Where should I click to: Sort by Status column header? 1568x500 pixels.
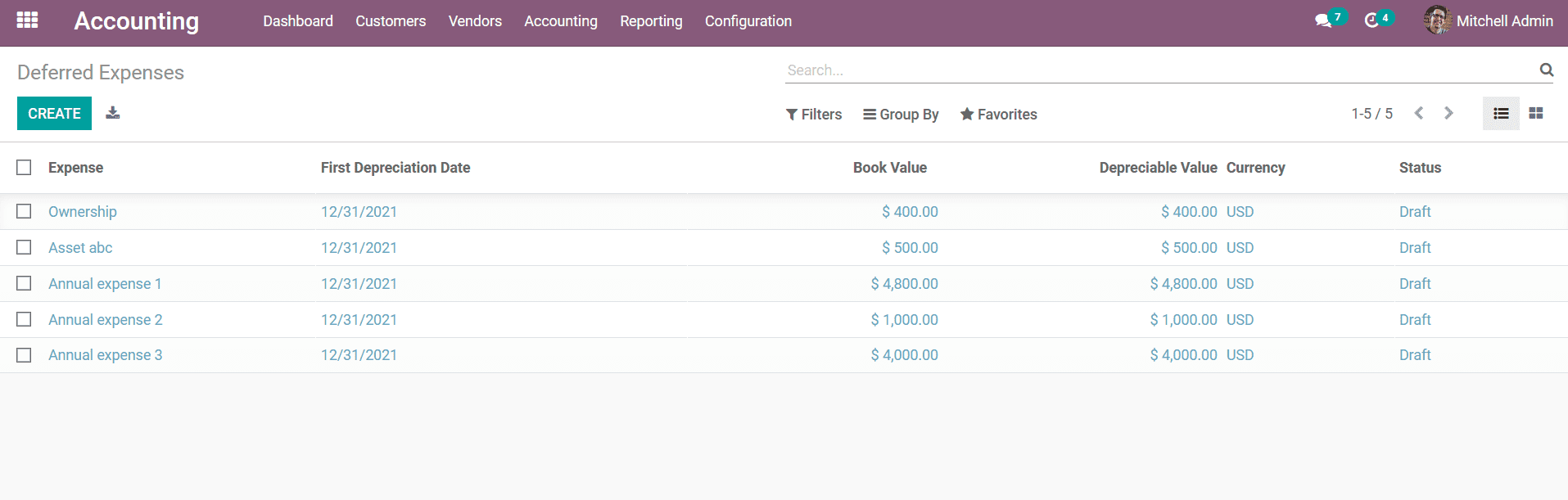(1420, 168)
